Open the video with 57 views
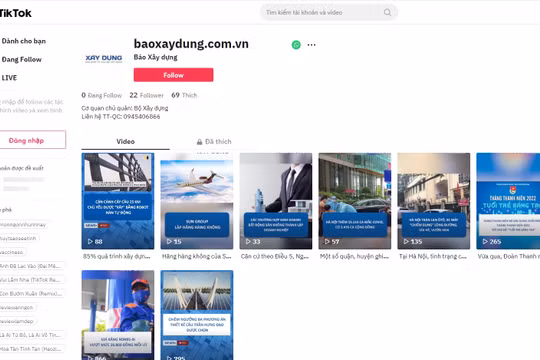The width and height of the screenshot is (540, 360). 355,201
